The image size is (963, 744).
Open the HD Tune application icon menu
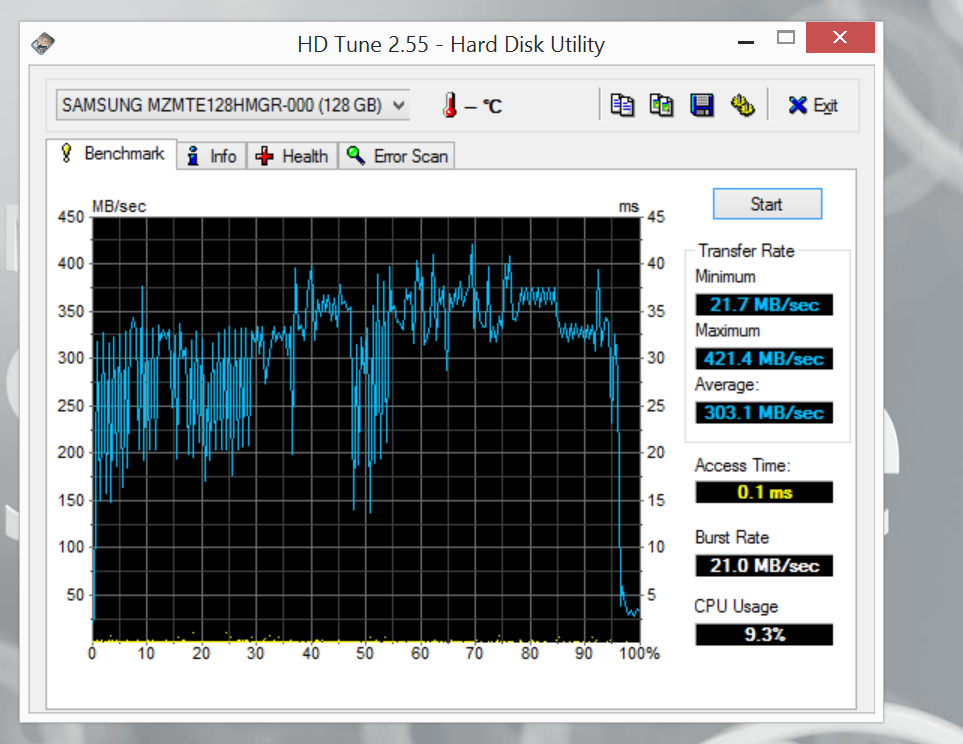(43, 44)
